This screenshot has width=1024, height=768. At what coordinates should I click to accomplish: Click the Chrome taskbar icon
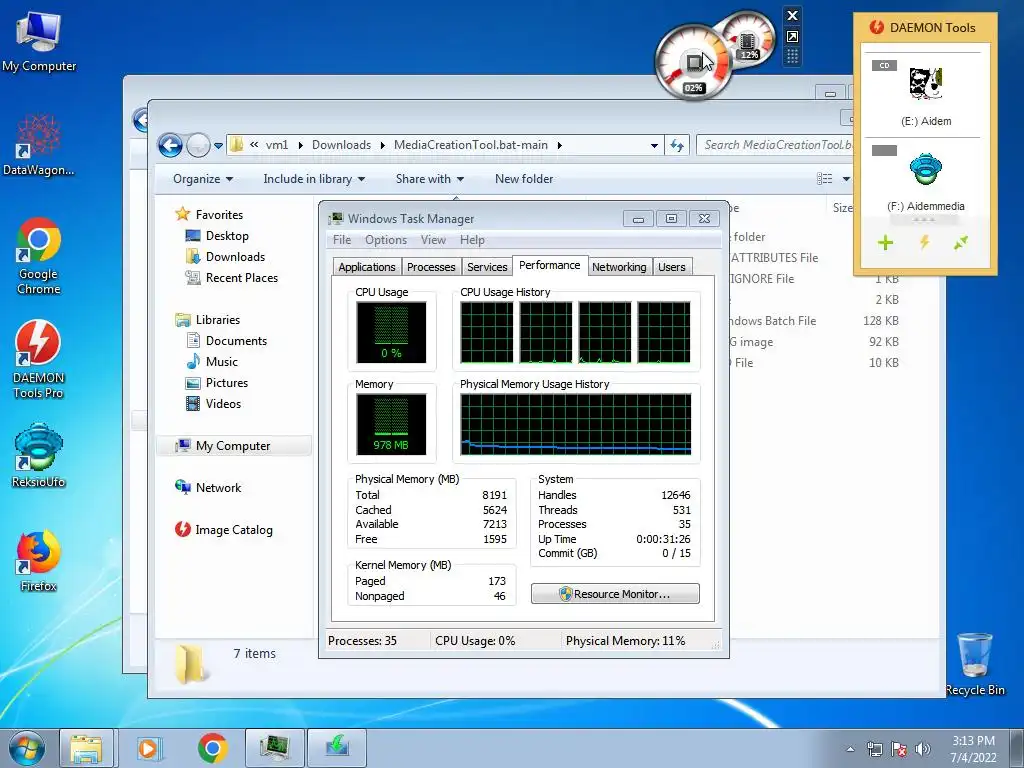pos(212,748)
